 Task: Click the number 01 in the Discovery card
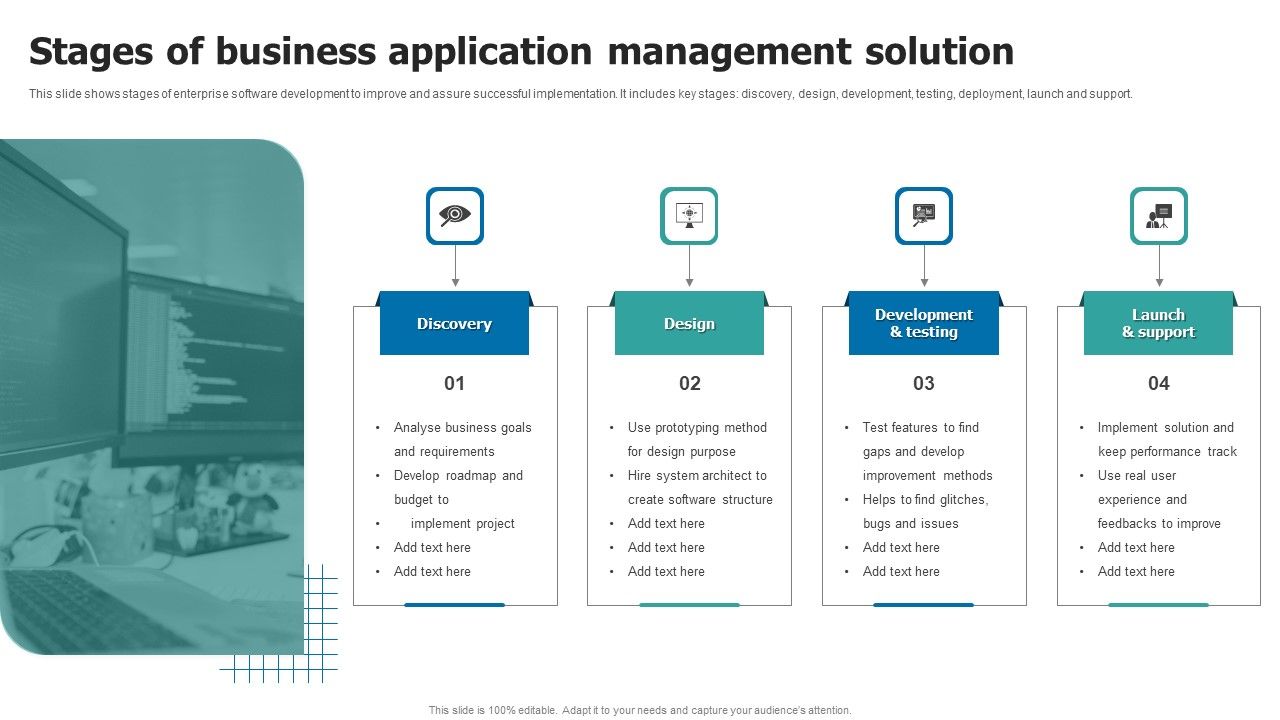[x=455, y=383]
